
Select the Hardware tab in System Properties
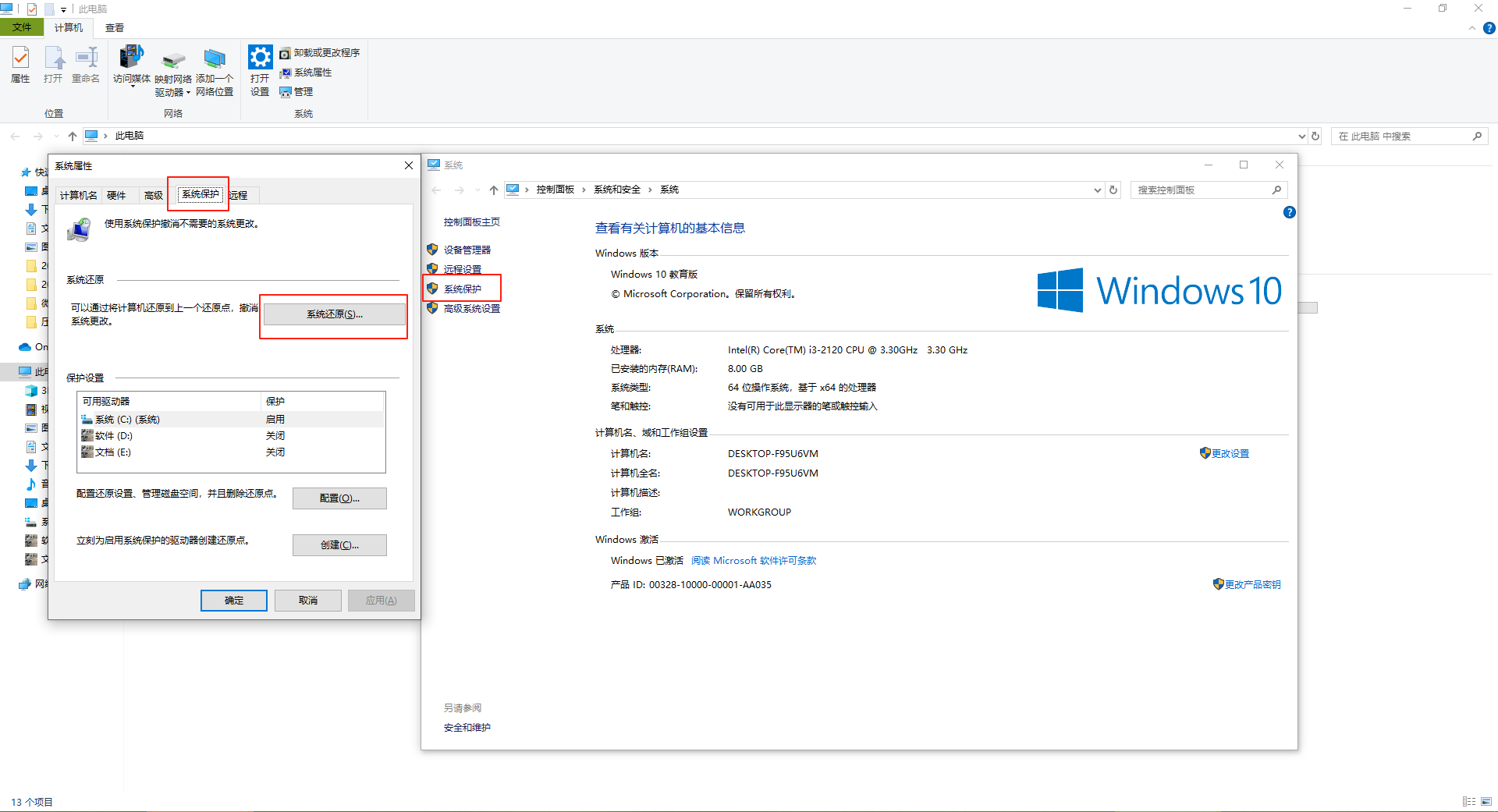tap(116, 196)
